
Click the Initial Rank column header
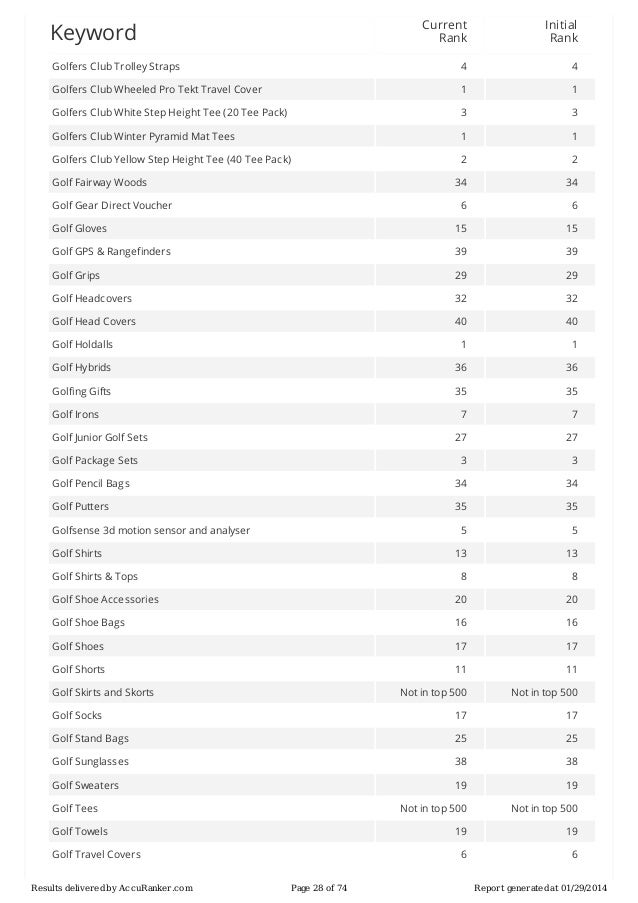561,31
